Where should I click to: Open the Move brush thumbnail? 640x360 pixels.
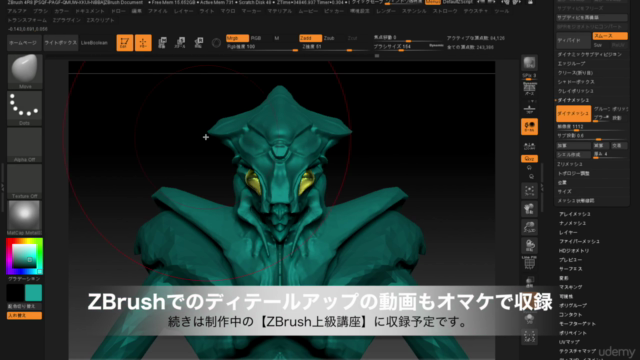pyautogui.click(x=24, y=71)
